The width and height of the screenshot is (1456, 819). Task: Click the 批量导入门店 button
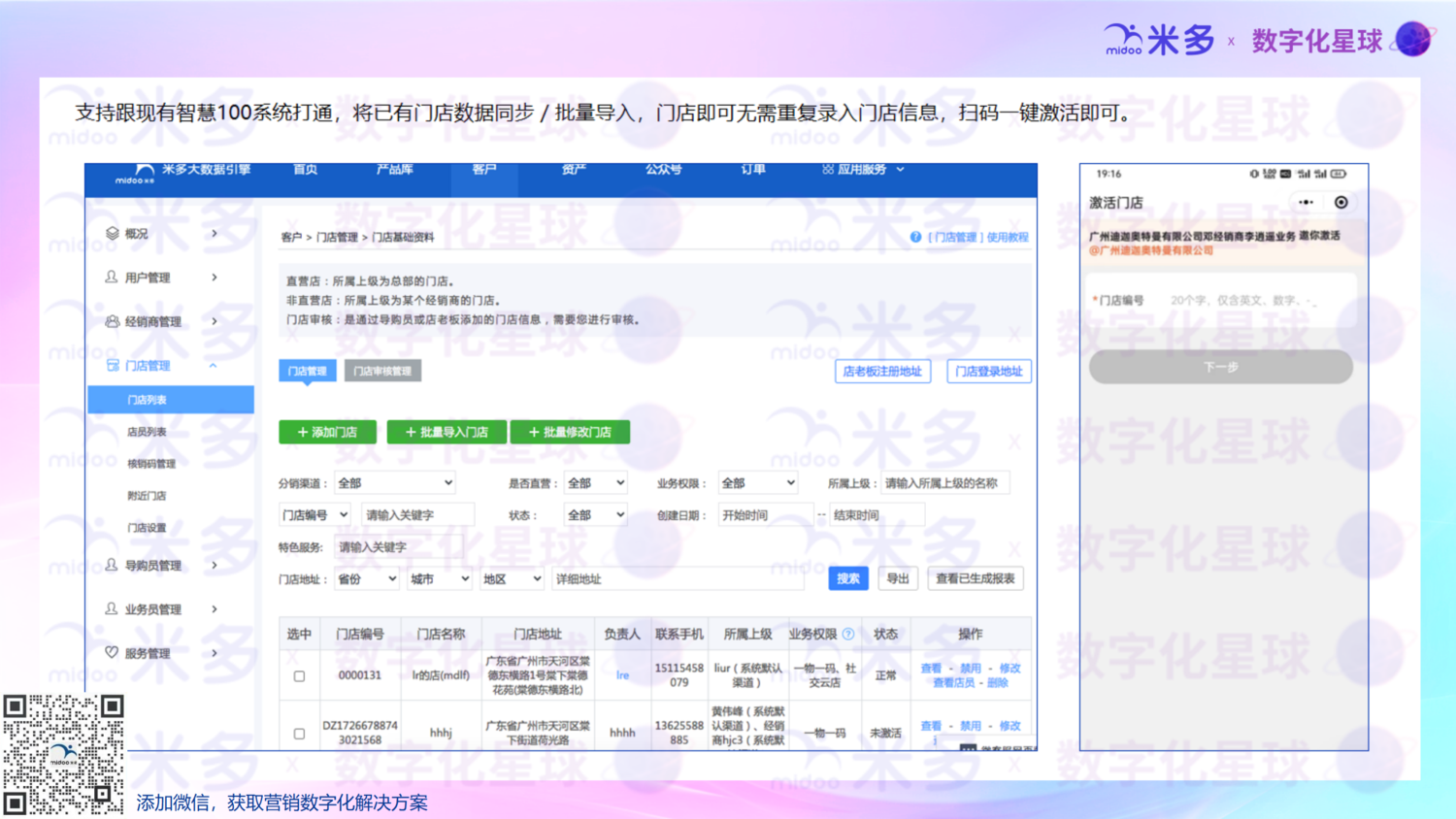coord(447,433)
